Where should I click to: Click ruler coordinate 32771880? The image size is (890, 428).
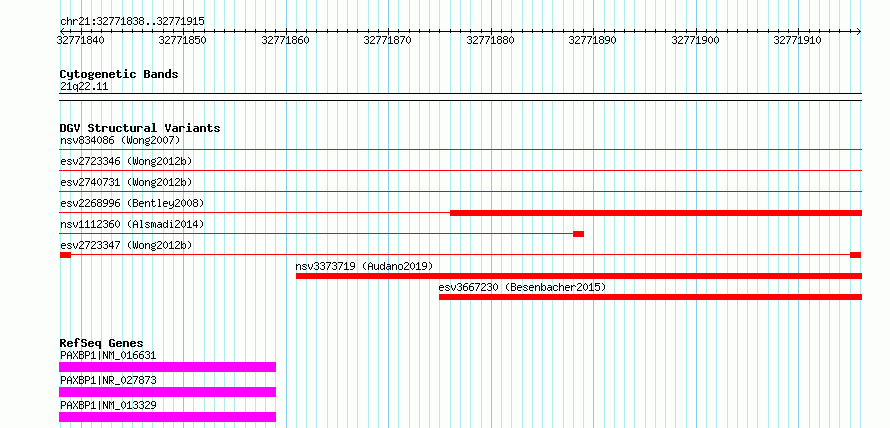490,41
